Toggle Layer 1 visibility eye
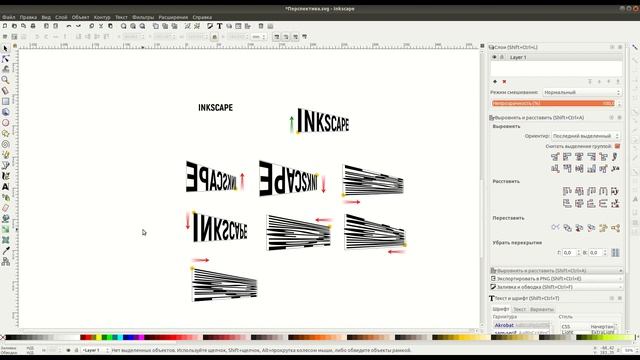 (x=494, y=57)
